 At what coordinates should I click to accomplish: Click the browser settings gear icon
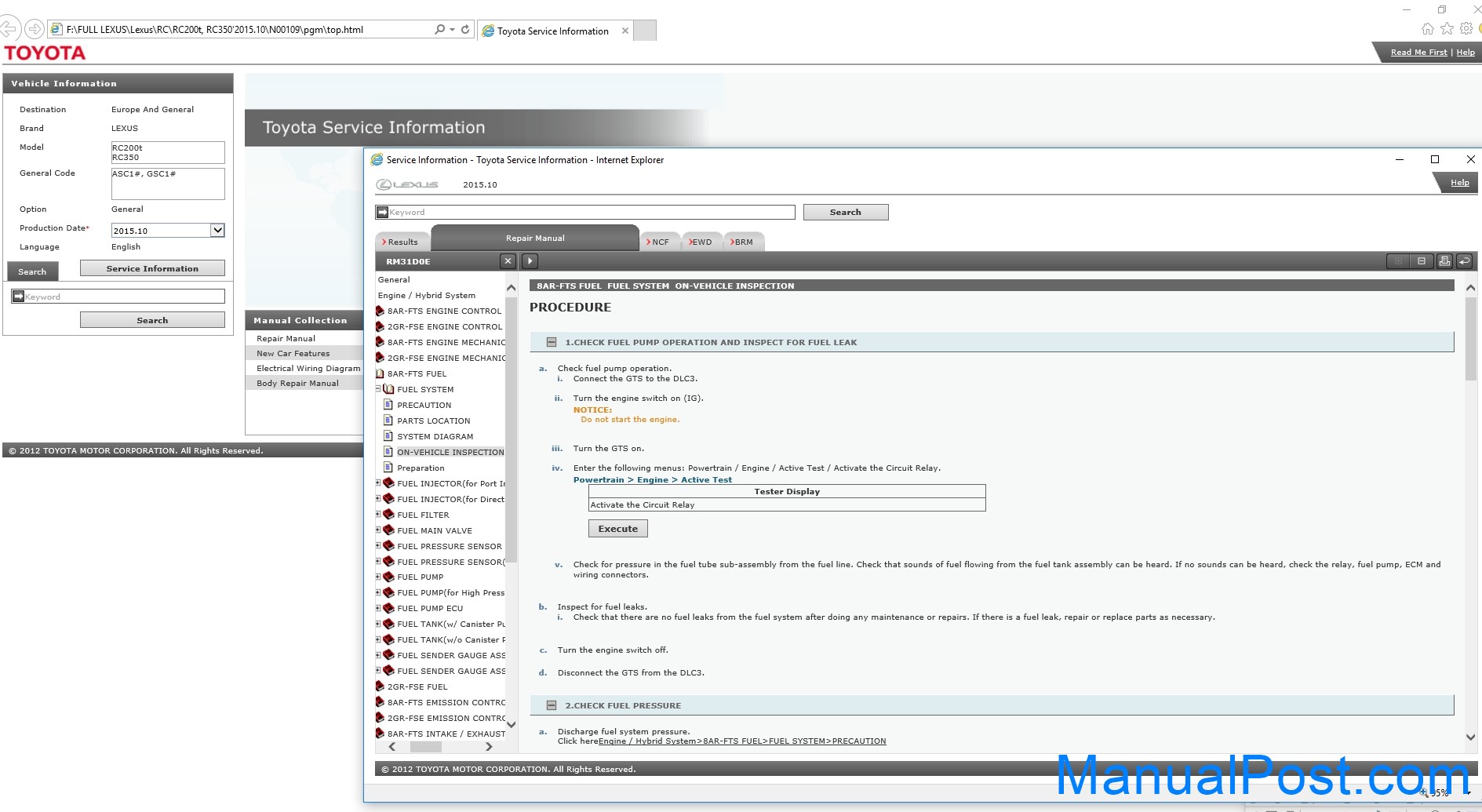(x=1466, y=29)
